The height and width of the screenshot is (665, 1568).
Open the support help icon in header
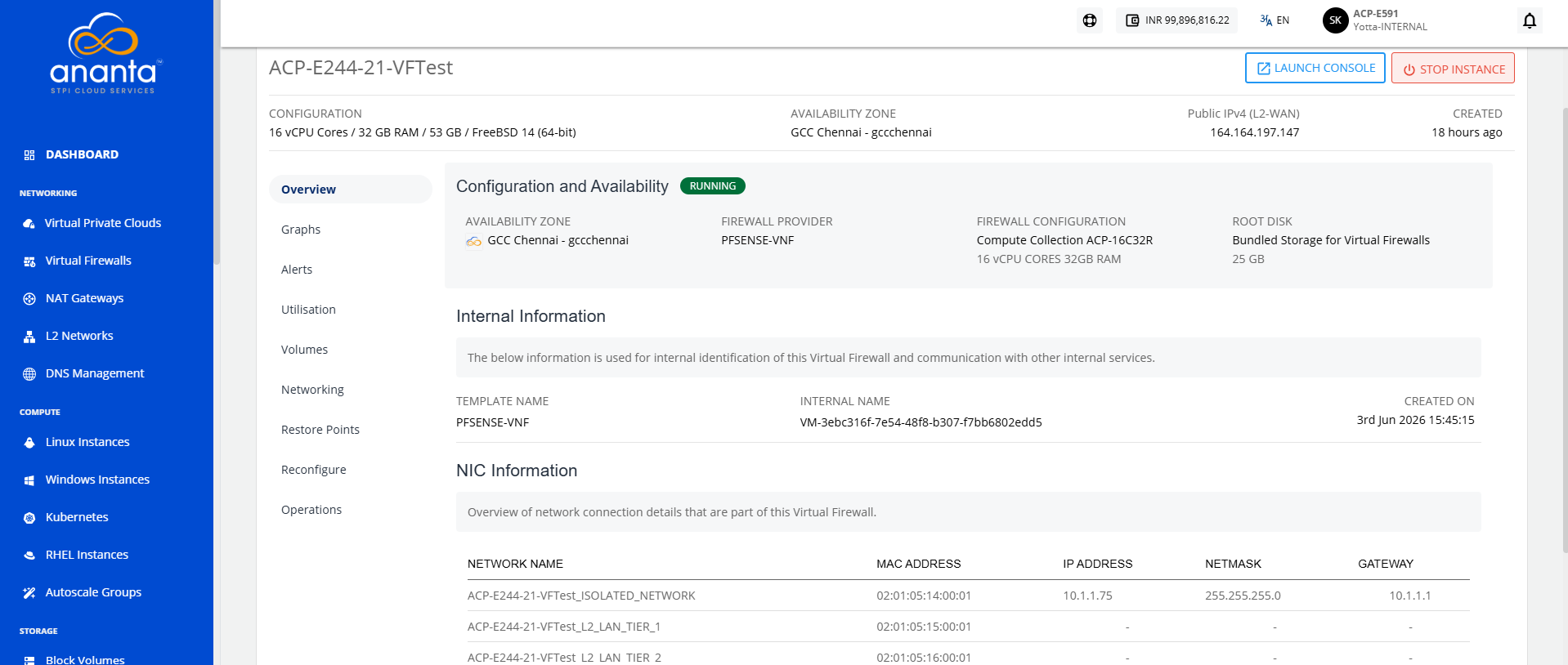tap(1090, 20)
